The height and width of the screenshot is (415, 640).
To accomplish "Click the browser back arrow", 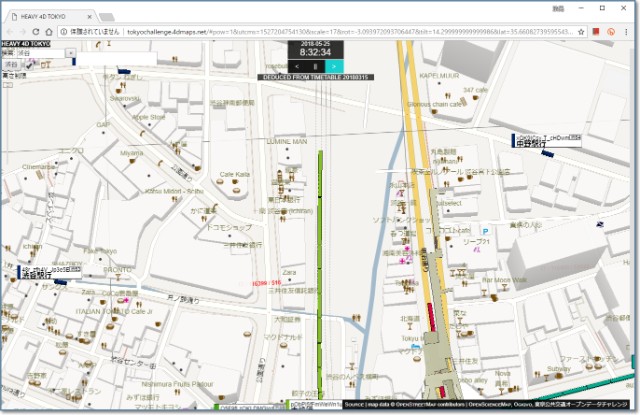I will (11, 32).
